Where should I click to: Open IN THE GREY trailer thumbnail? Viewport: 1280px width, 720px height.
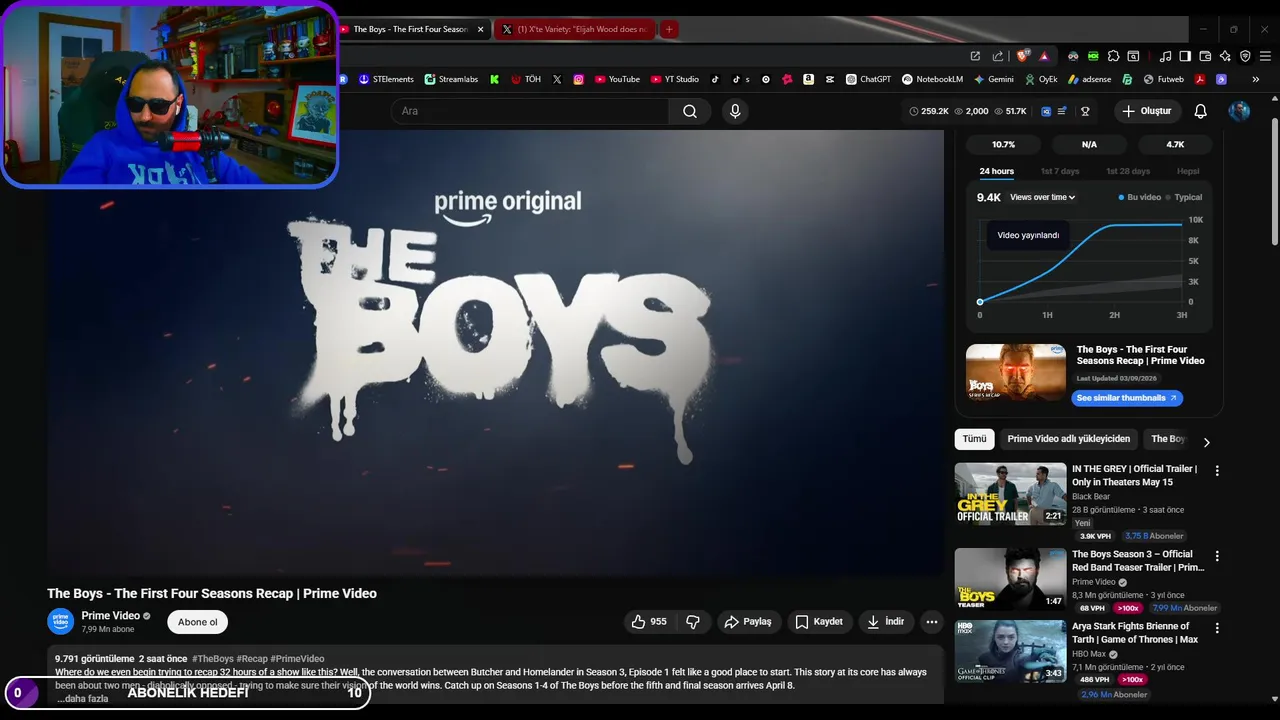pos(1010,494)
